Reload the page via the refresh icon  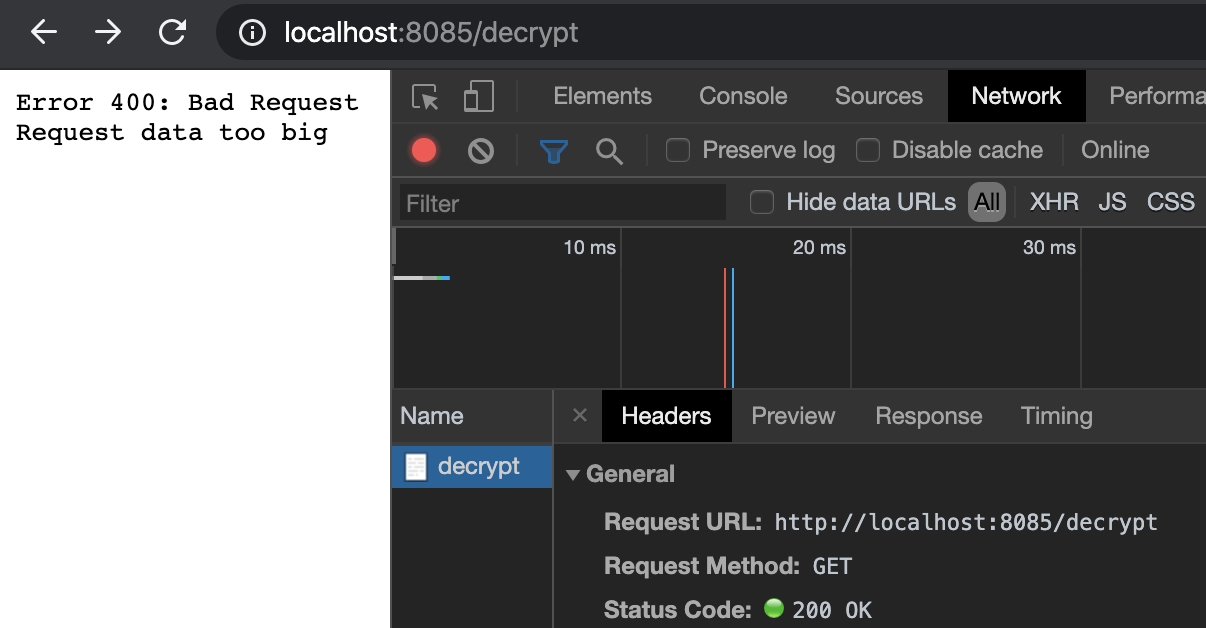(x=171, y=31)
